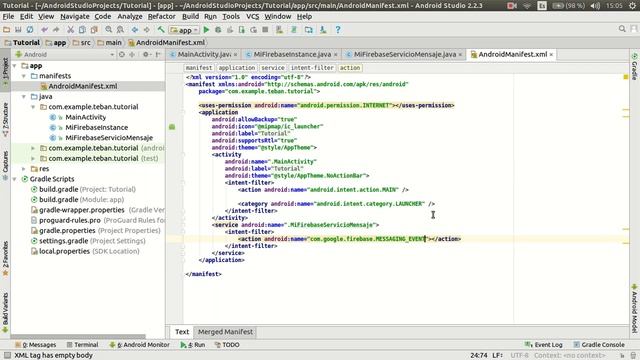Open the Run tool window

[x=193, y=345]
